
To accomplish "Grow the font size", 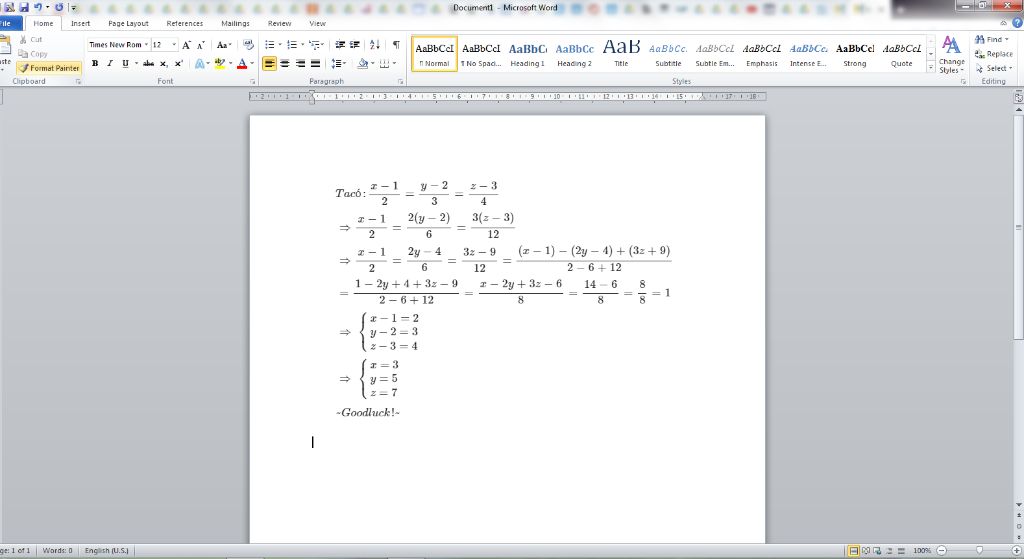I will tap(187, 45).
